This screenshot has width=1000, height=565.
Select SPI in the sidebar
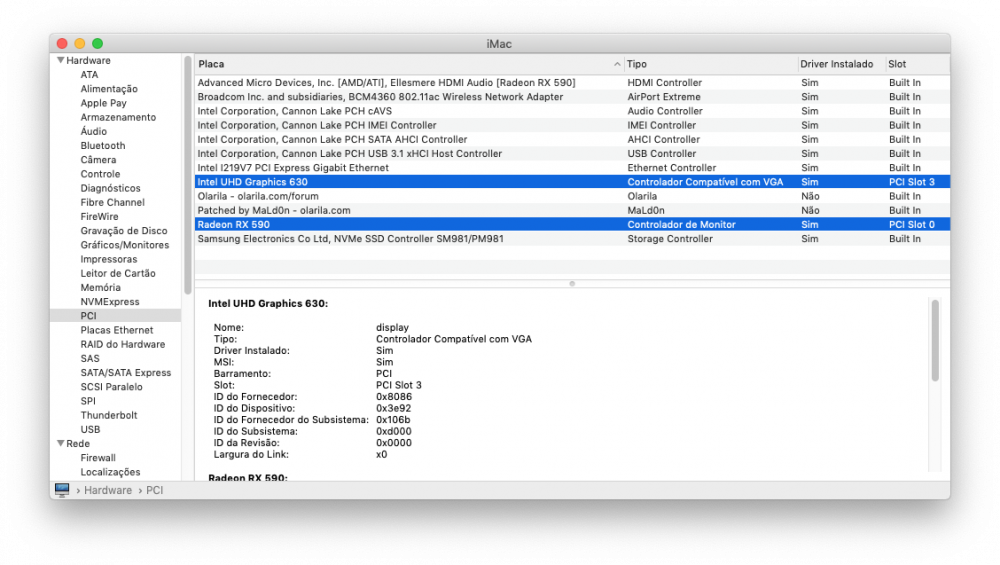point(88,401)
